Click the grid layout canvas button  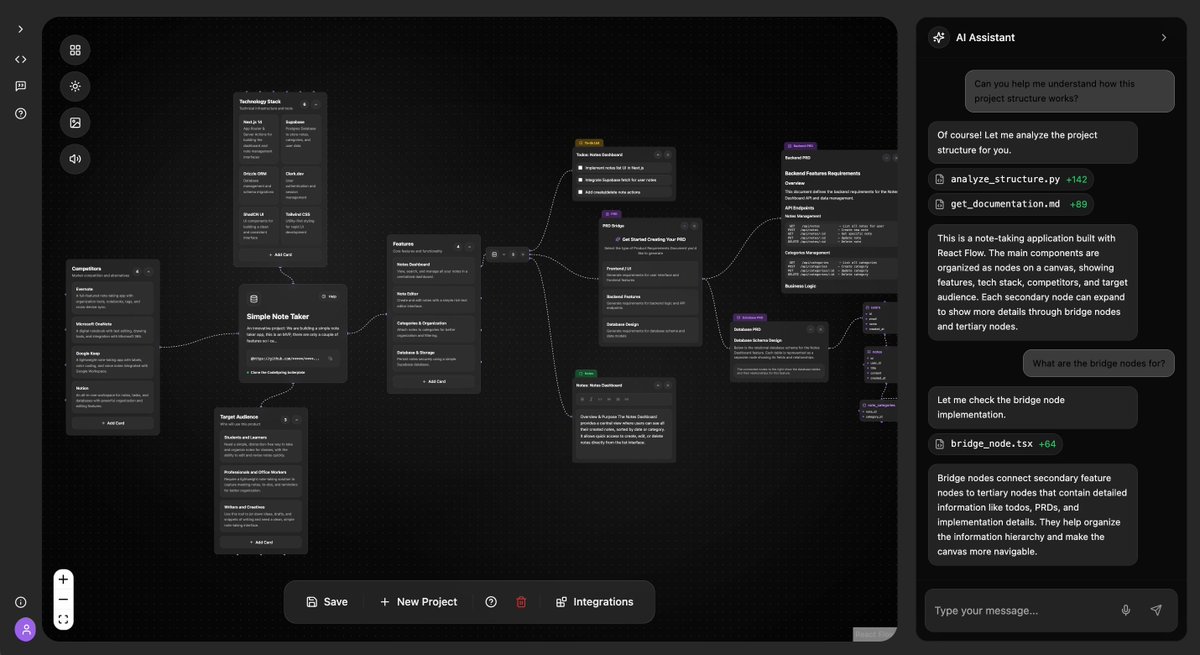click(x=75, y=50)
